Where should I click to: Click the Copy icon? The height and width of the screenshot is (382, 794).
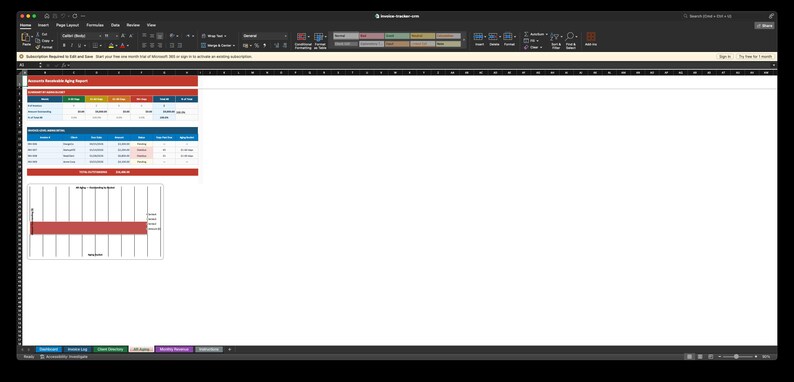tap(38, 41)
